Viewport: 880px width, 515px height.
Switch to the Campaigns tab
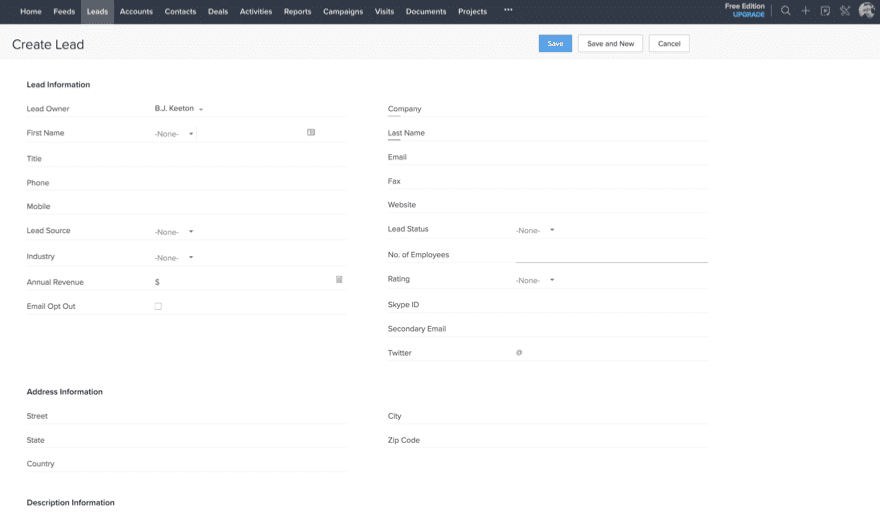343,12
